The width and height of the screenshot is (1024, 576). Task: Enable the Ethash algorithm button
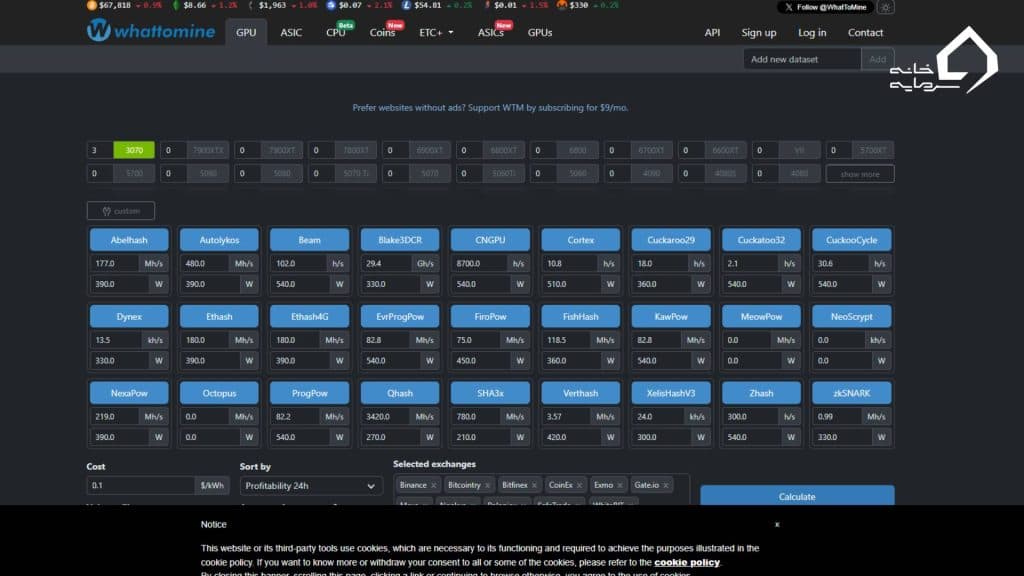(x=219, y=317)
